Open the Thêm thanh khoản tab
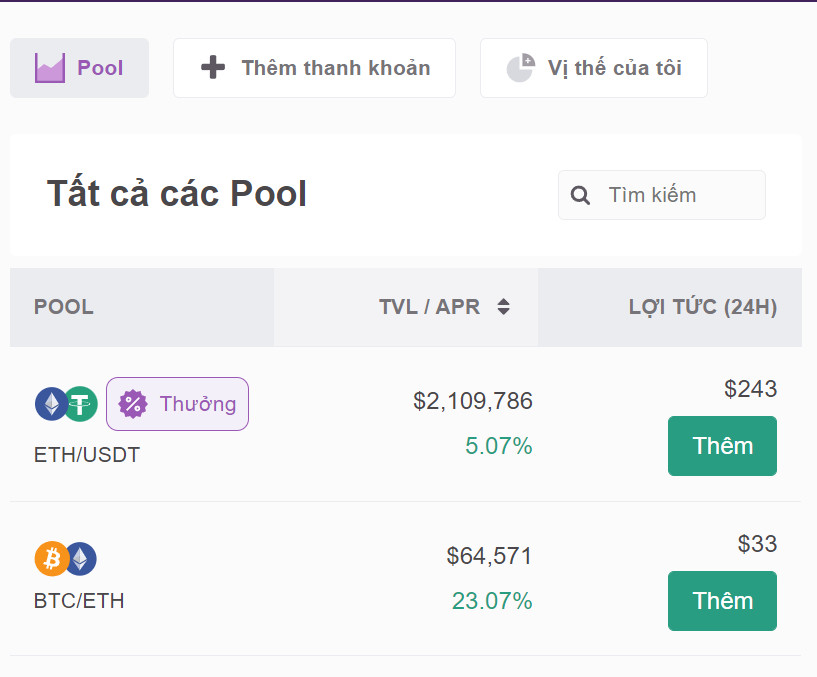The width and height of the screenshot is (817, 677). tap(314, 68)
